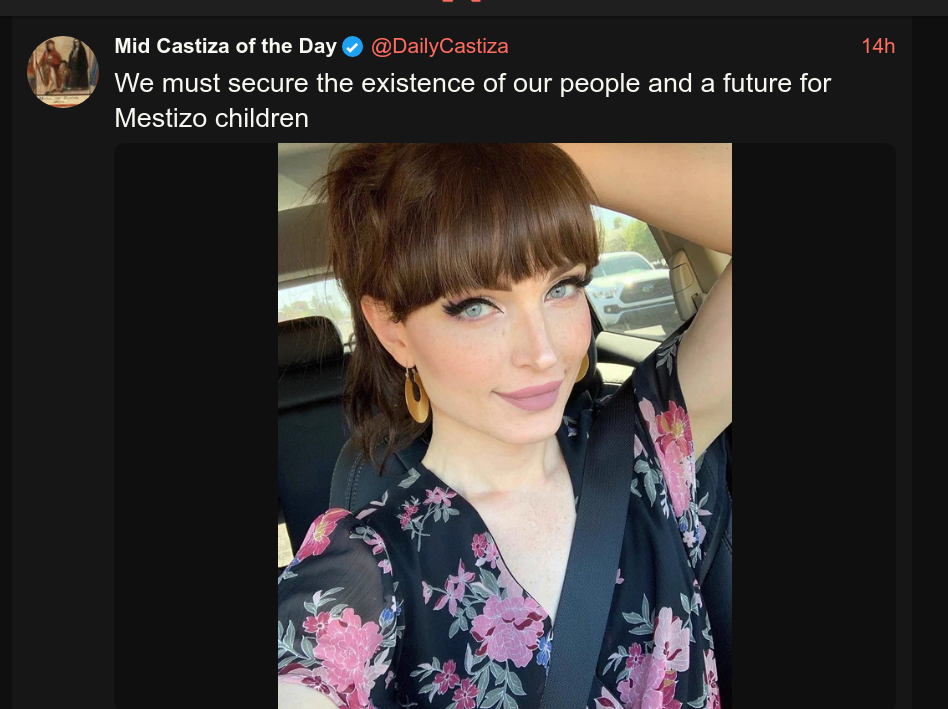Click the partial red logo at top
The image size is (948, 709).
(462, 1)
